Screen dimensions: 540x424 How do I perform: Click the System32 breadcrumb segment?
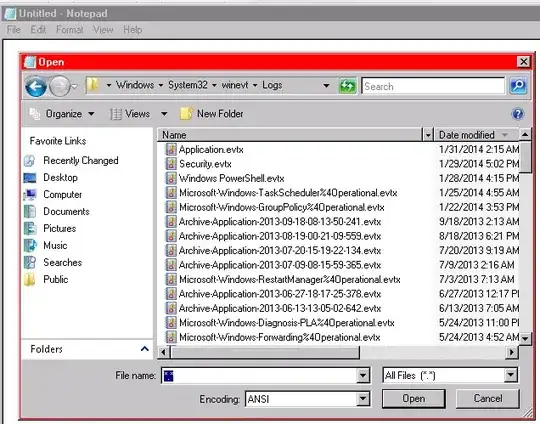[188, 85]
